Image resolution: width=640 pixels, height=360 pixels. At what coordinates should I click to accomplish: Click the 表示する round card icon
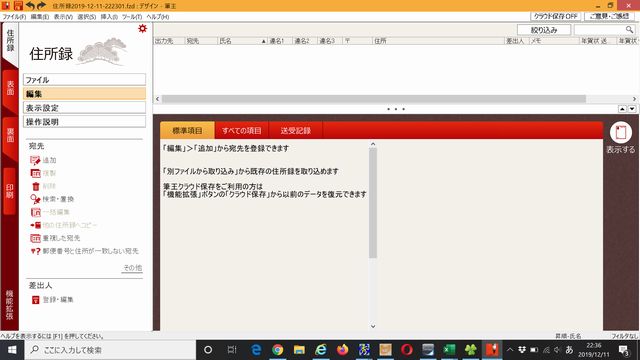click(x=620, y=133)
